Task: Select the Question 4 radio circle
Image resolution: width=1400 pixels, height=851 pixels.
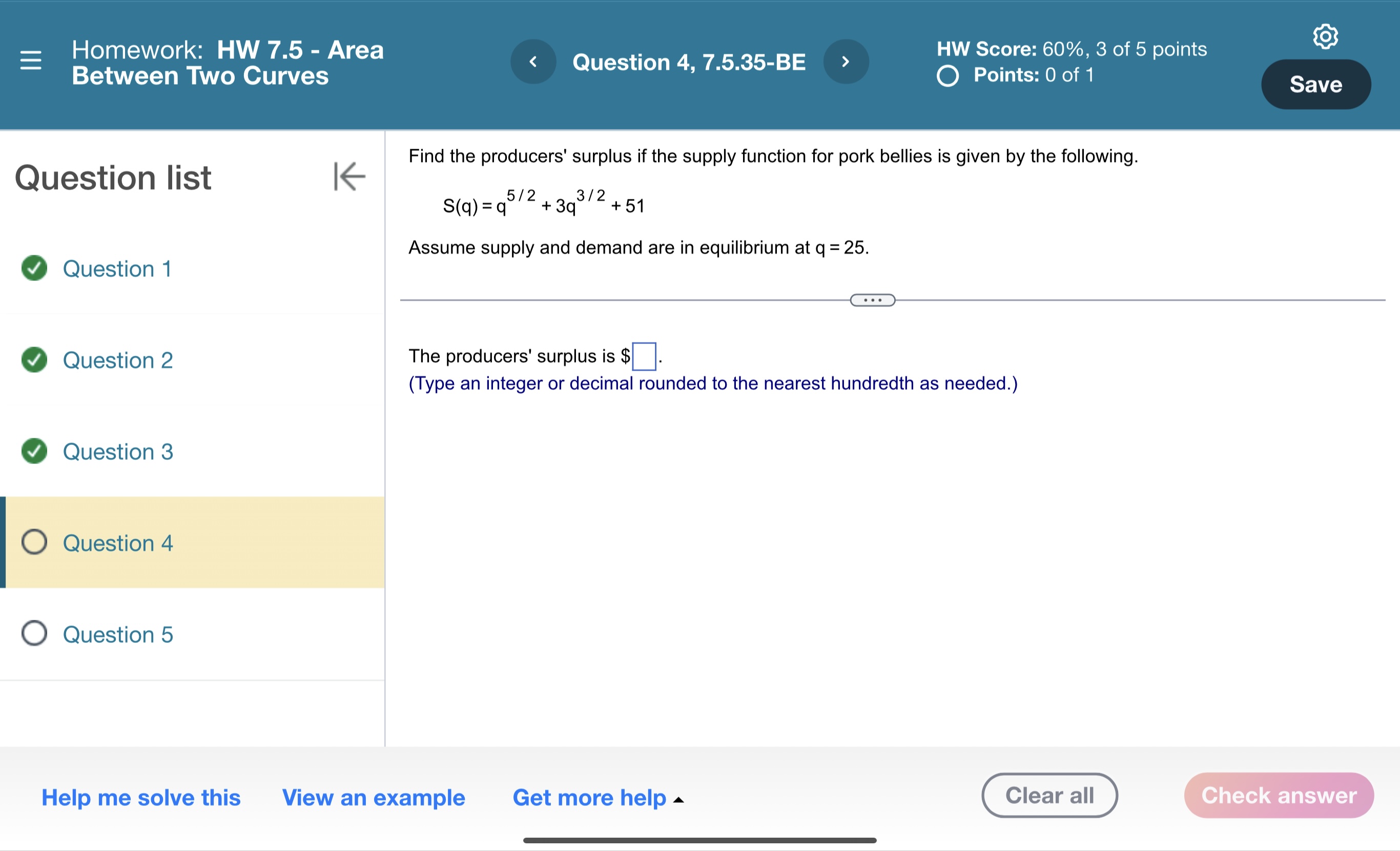Action: click(34, 542)
